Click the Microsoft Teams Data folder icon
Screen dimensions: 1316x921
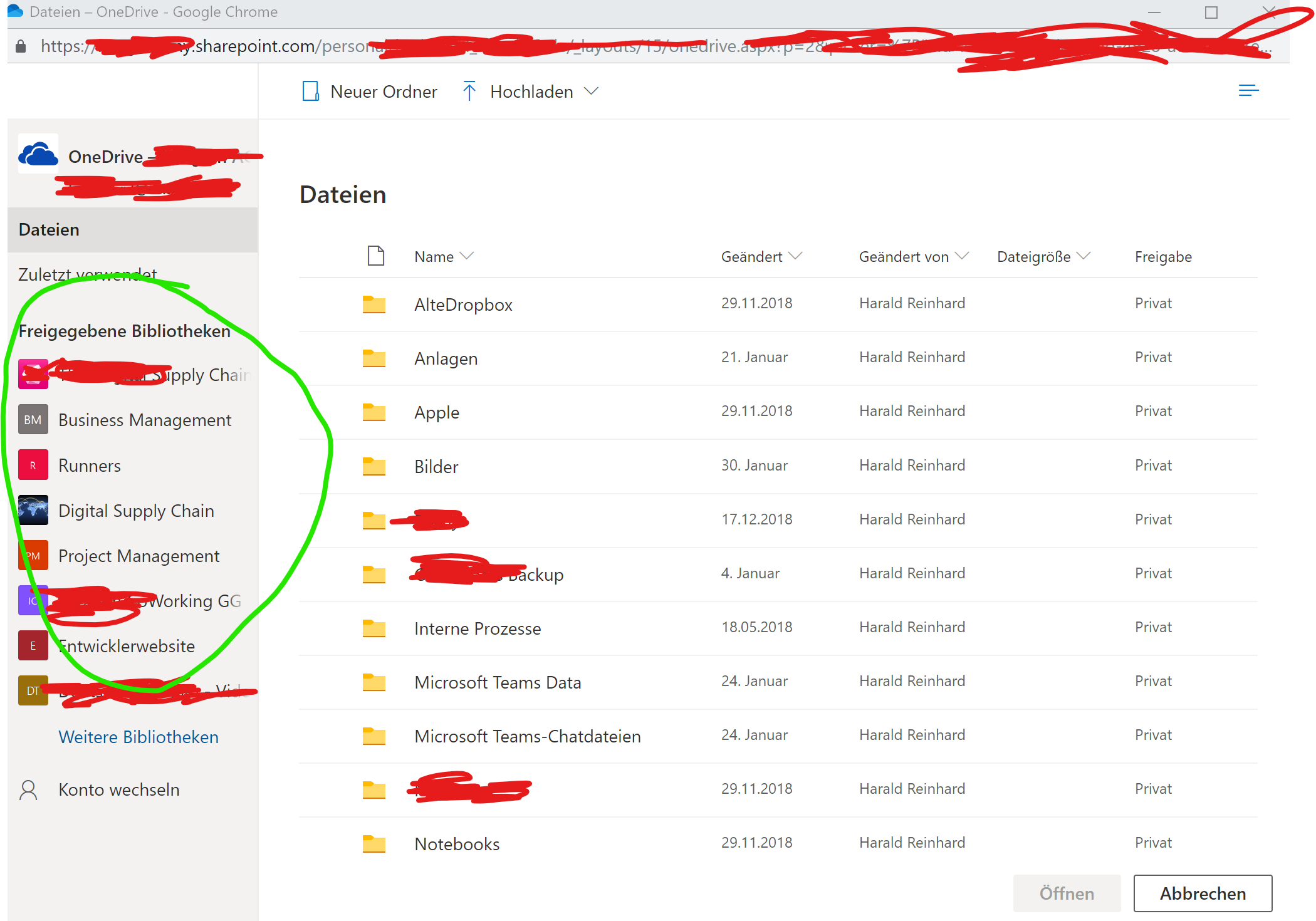pos(374,682)
